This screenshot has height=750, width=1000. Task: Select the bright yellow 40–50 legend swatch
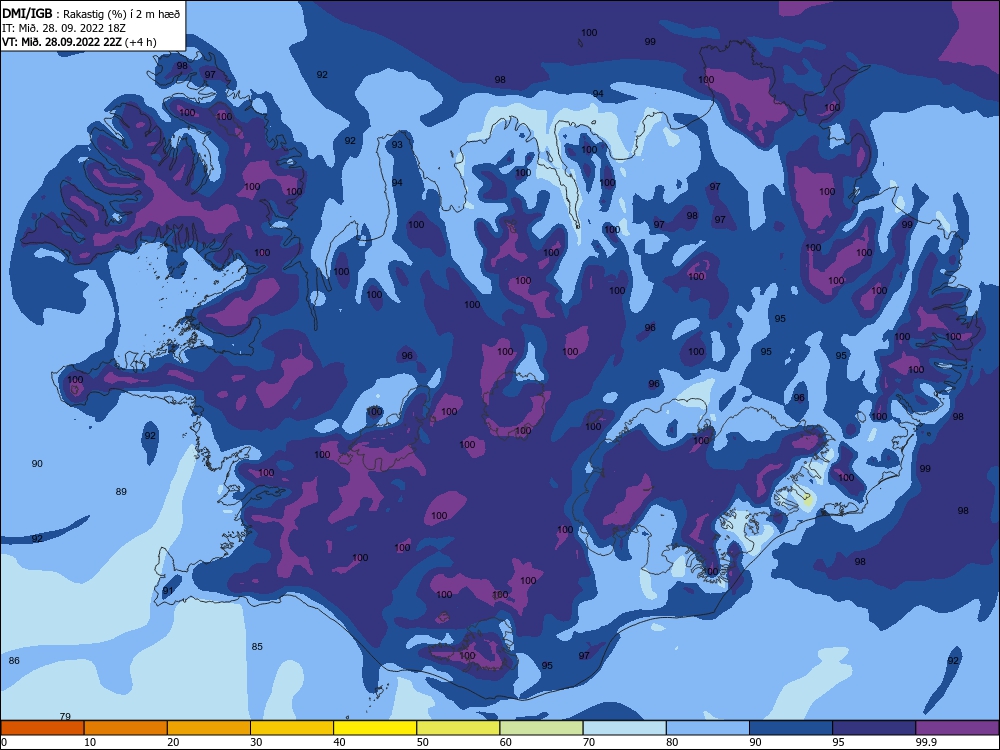point(375,728)
